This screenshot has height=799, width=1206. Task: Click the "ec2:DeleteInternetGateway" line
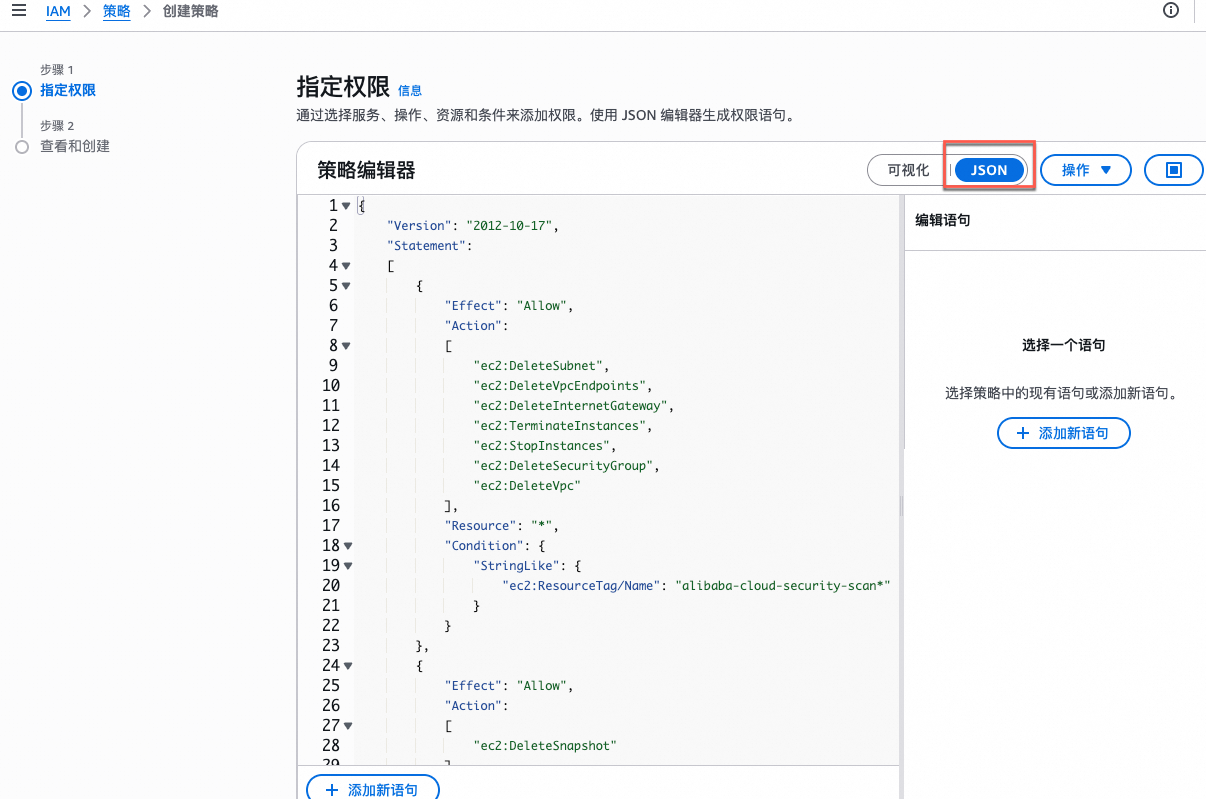pos(574,405)
